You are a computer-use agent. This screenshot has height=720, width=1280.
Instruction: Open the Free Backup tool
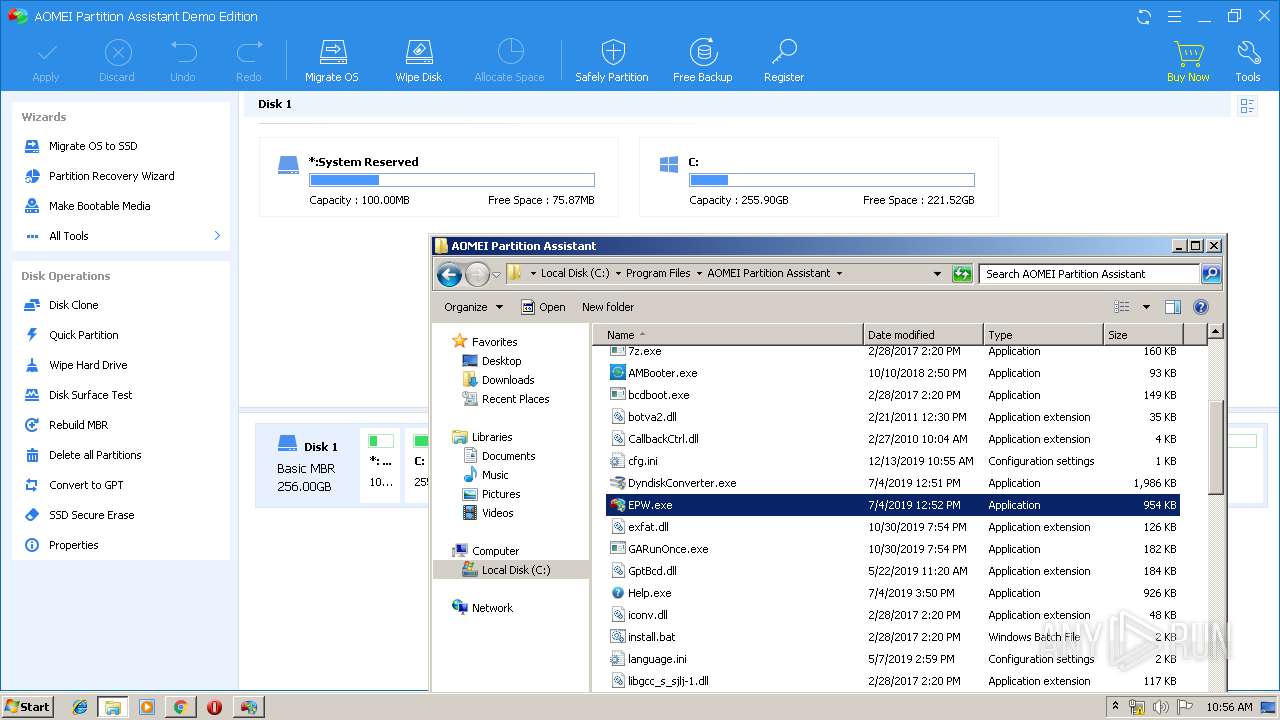[x=702, y=61]
